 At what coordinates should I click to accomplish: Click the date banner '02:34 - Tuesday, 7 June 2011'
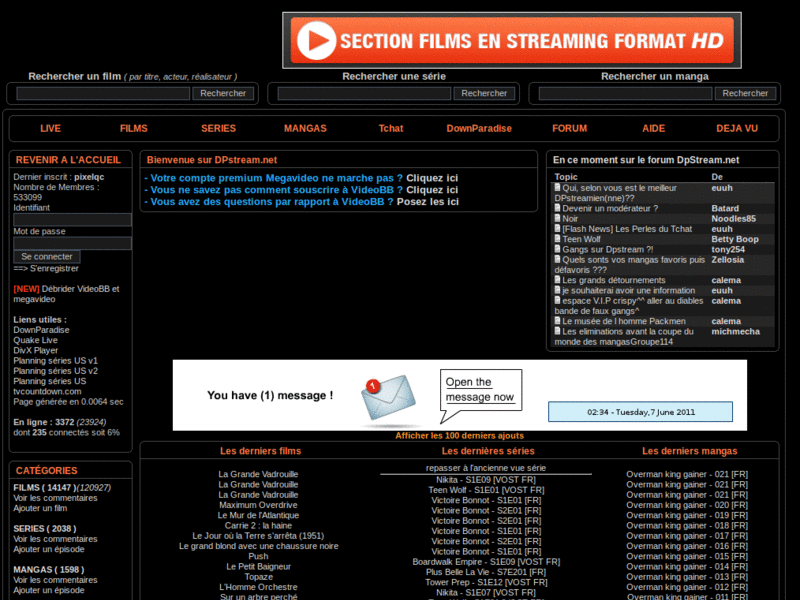pos(640,412)
